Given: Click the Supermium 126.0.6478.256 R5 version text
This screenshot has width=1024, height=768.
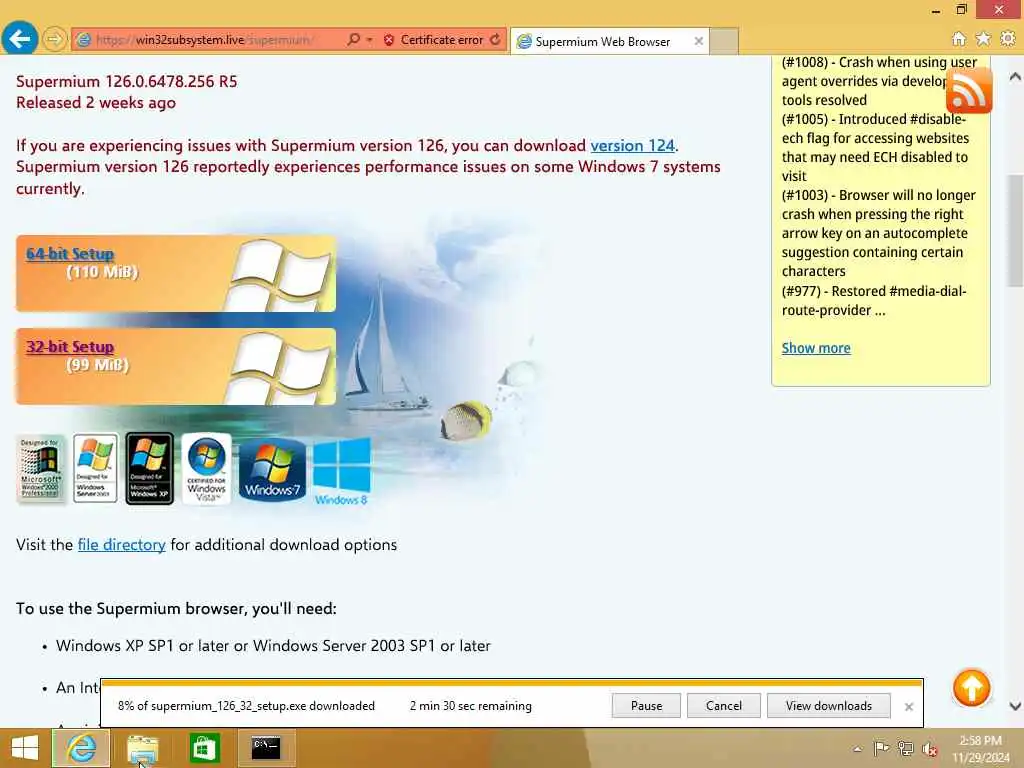Looking at the screenshot, I should pos(127,82).
